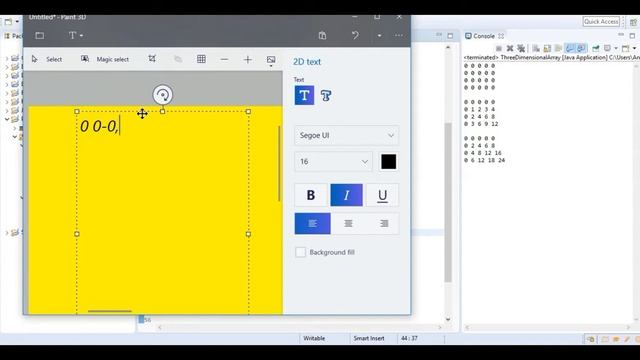Screen dimensions: 640x360
Task: Click the zoom in plus icon
Action: pos(248,60)
